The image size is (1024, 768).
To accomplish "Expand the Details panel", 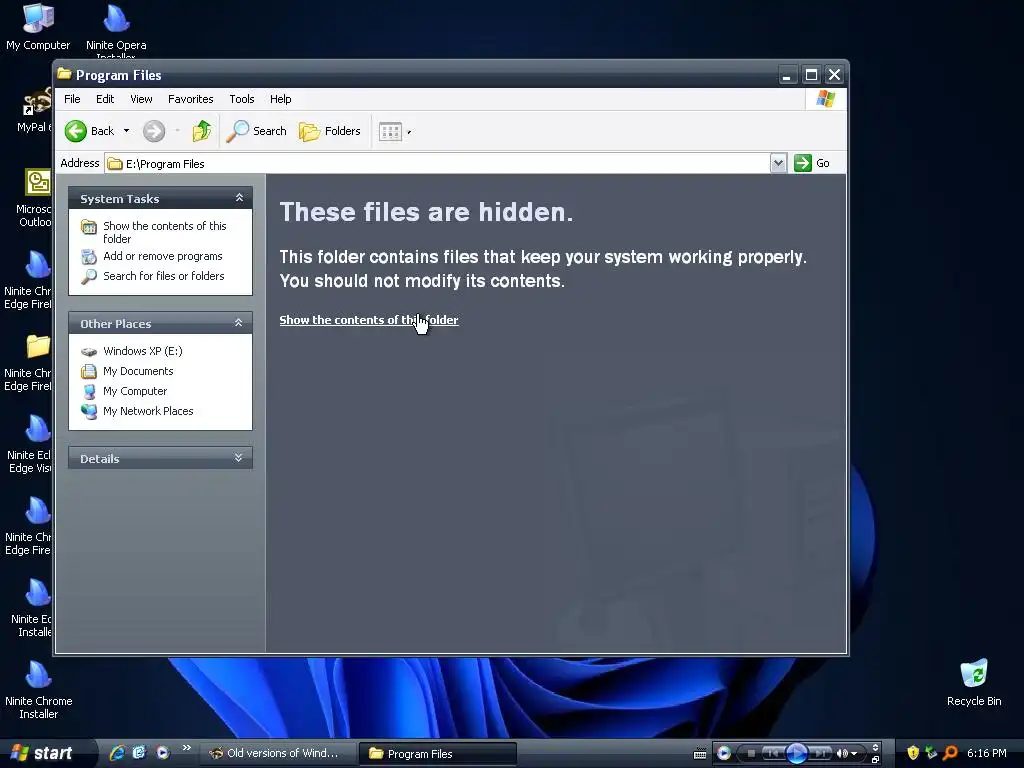I will click(x=239, y=458).
